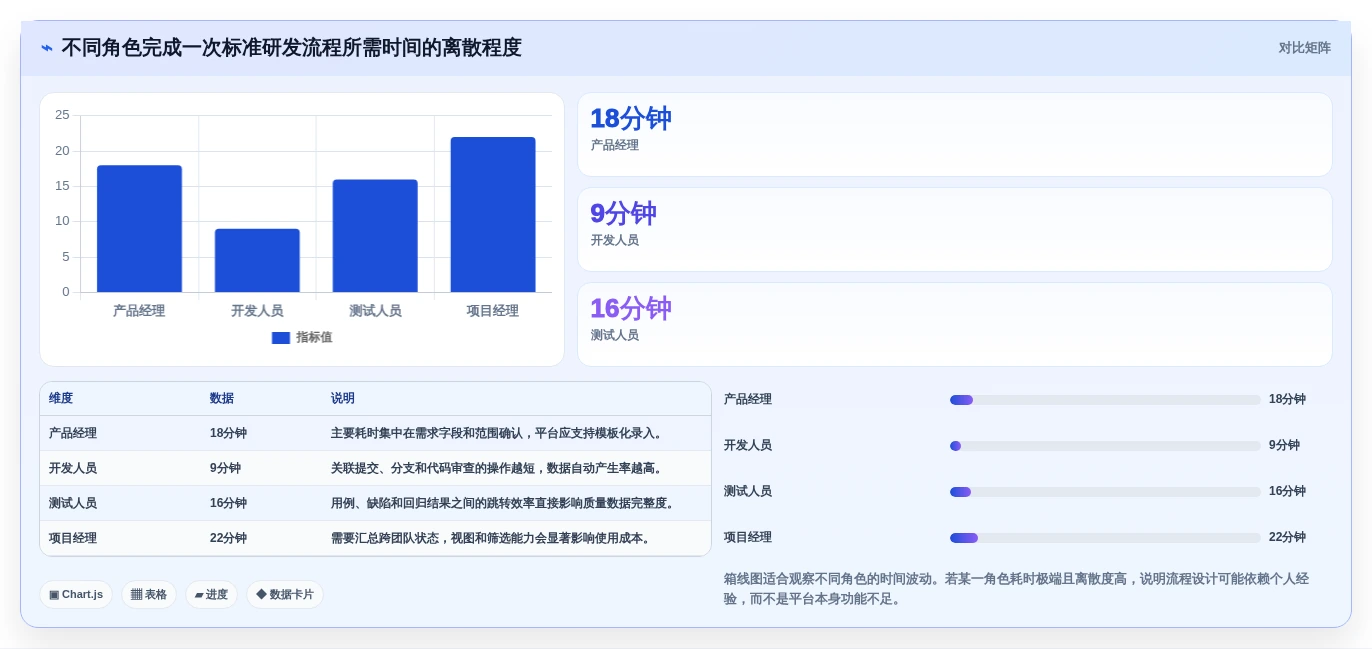Image resolution: width=1372 pixels, height=649 pixels.
Task: Click the 测试人员 progress bar
Action: [1105, 492]
